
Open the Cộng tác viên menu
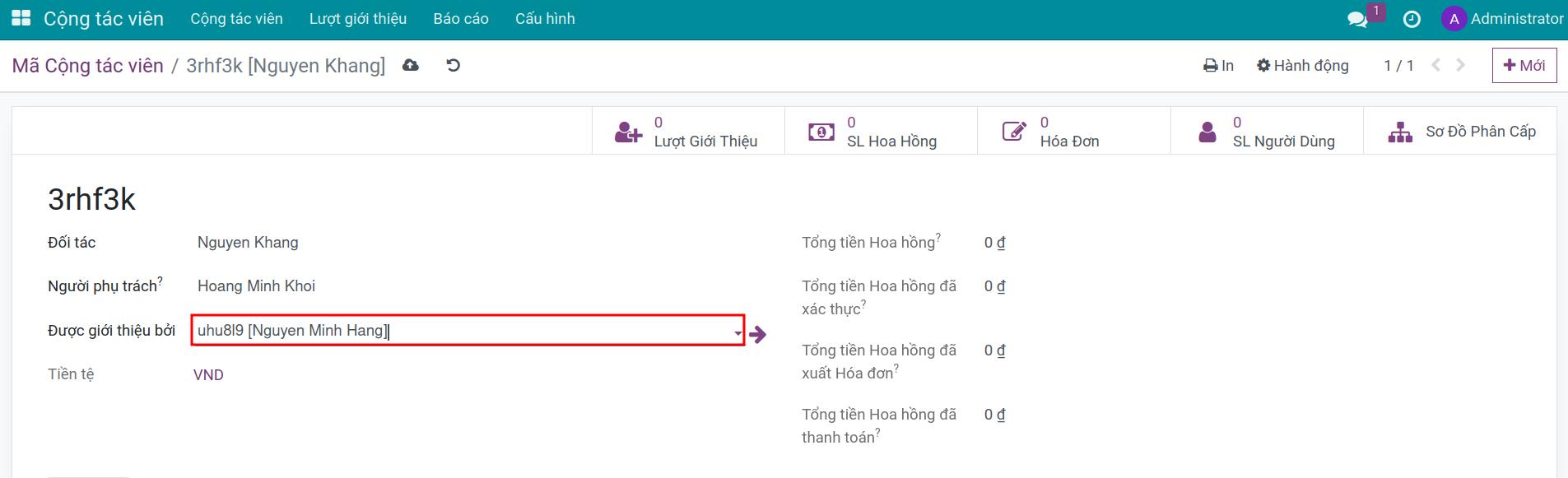pyautogui.click(x=236, y=18)
